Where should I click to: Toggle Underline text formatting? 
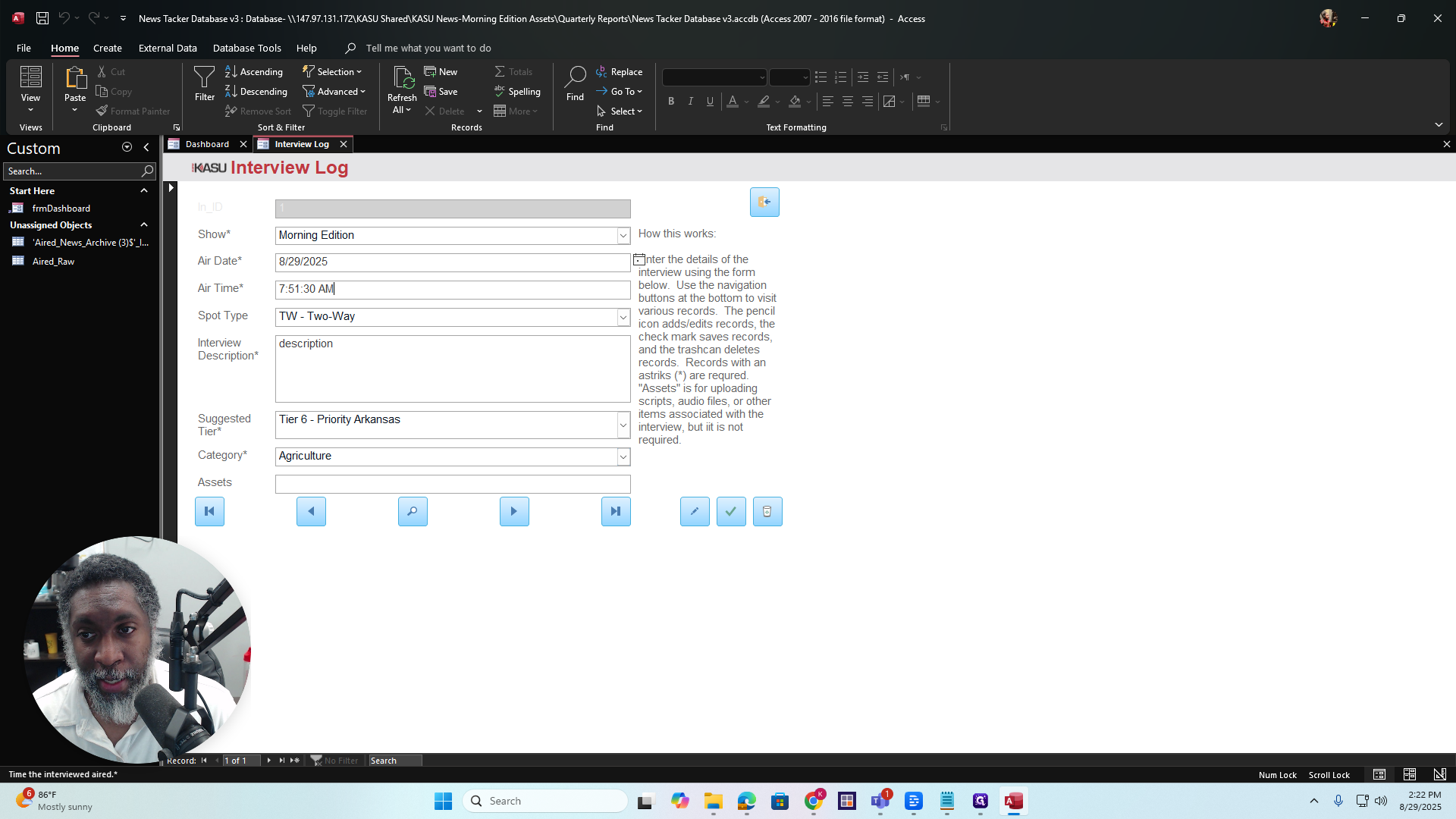pos(711,101)
